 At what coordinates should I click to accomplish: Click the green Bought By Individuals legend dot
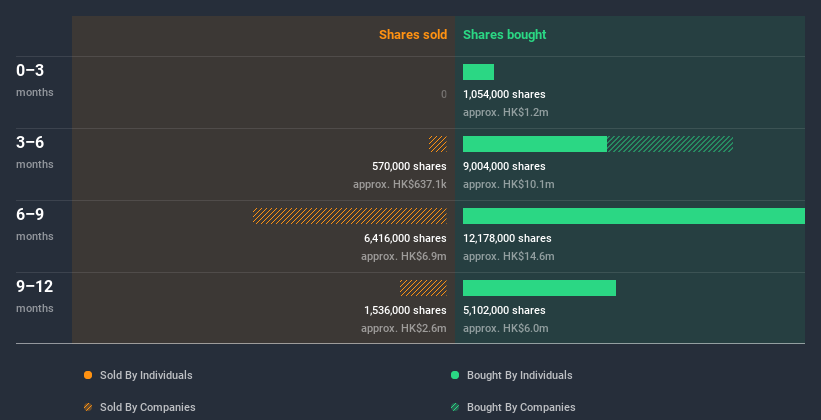[455, 375]
